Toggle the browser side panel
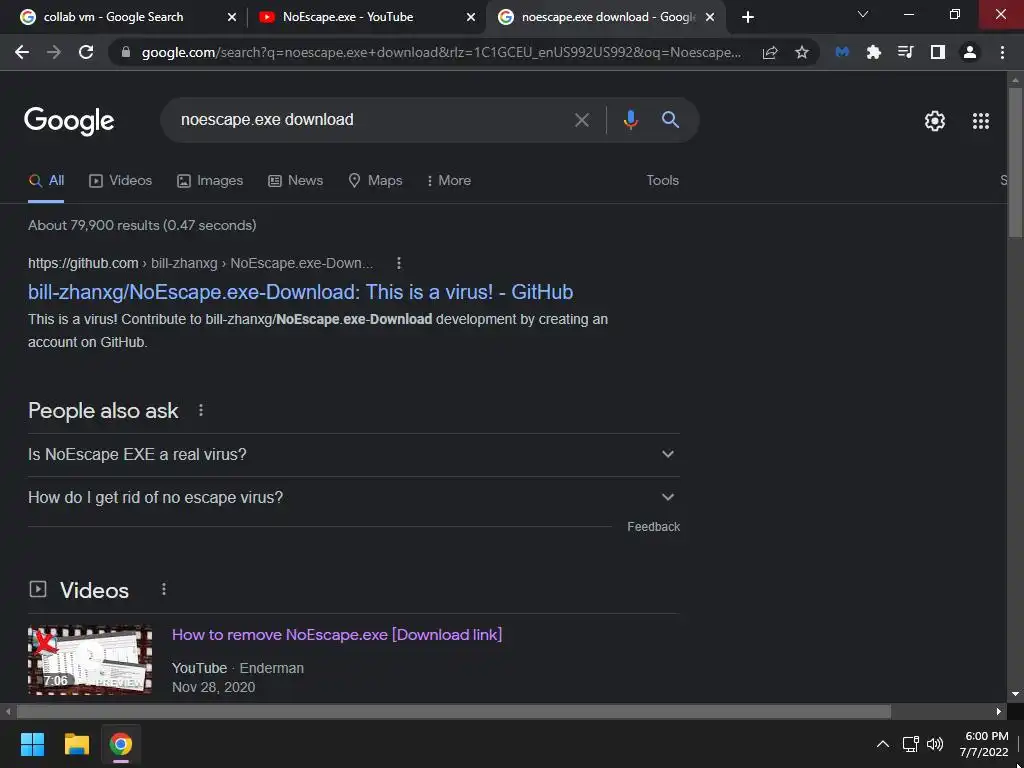Viewport: 1024px width, 768px height. tap(938, 52)
